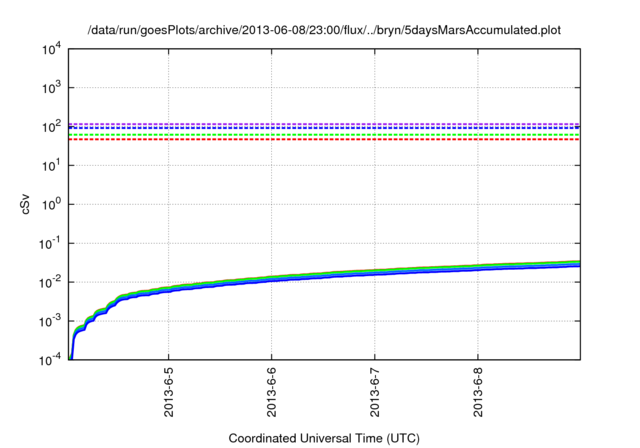Click the 2013-6-7 date label
This screenshot has height=448, width=640.
tap(375, 392)
